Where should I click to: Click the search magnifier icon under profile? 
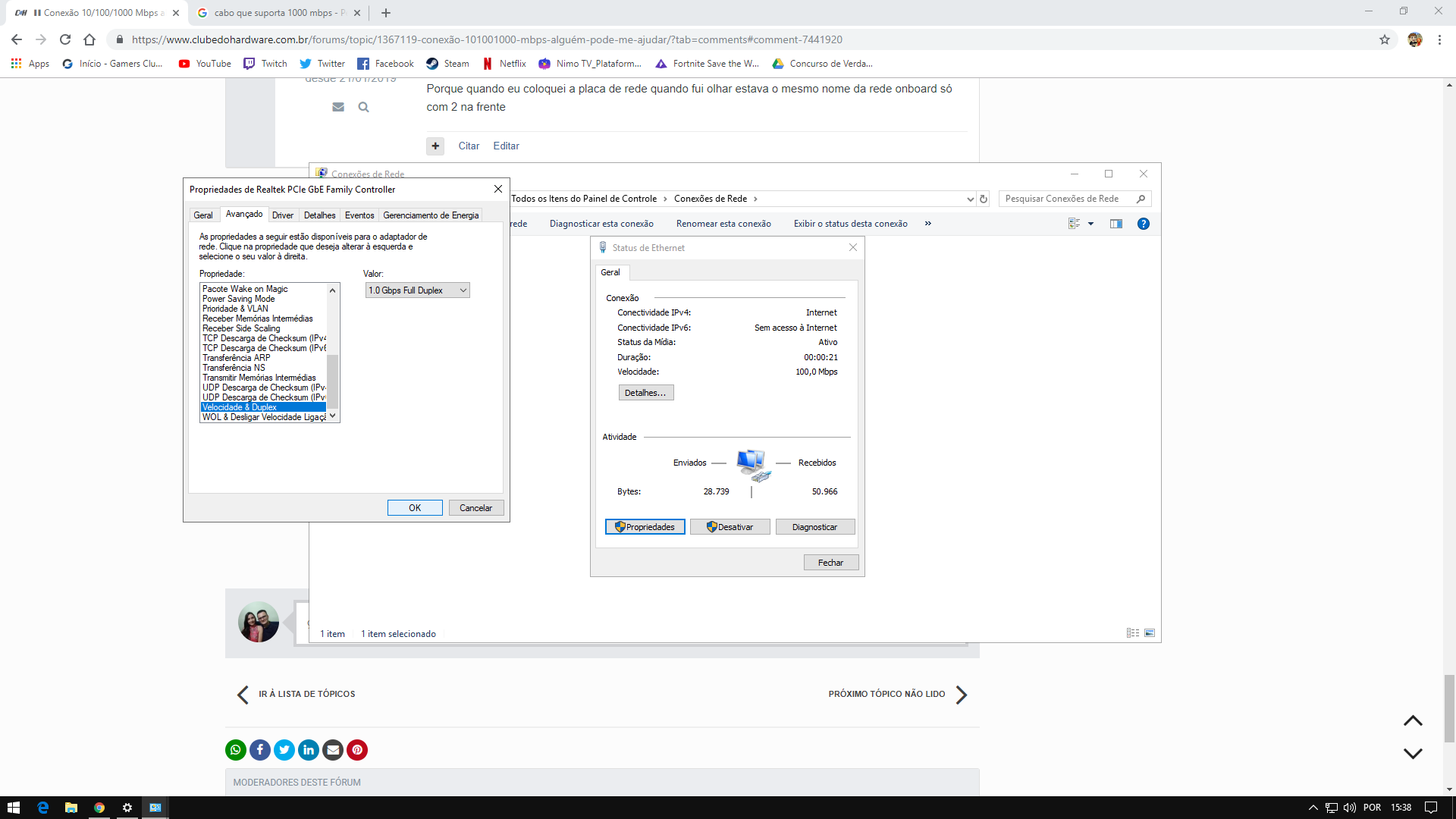click(363, 107)
